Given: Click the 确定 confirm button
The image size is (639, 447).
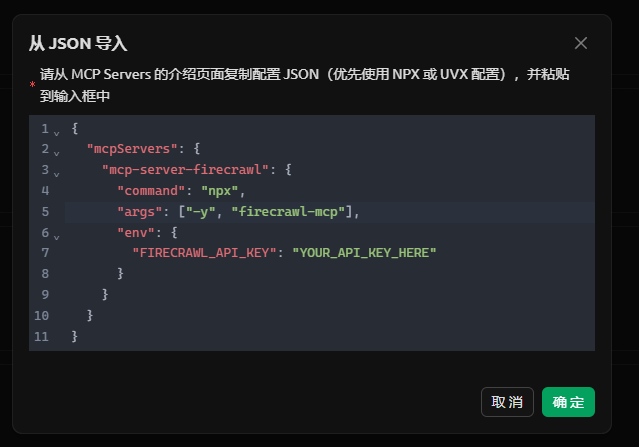Looking at the screenshot, I should point(568,402).
